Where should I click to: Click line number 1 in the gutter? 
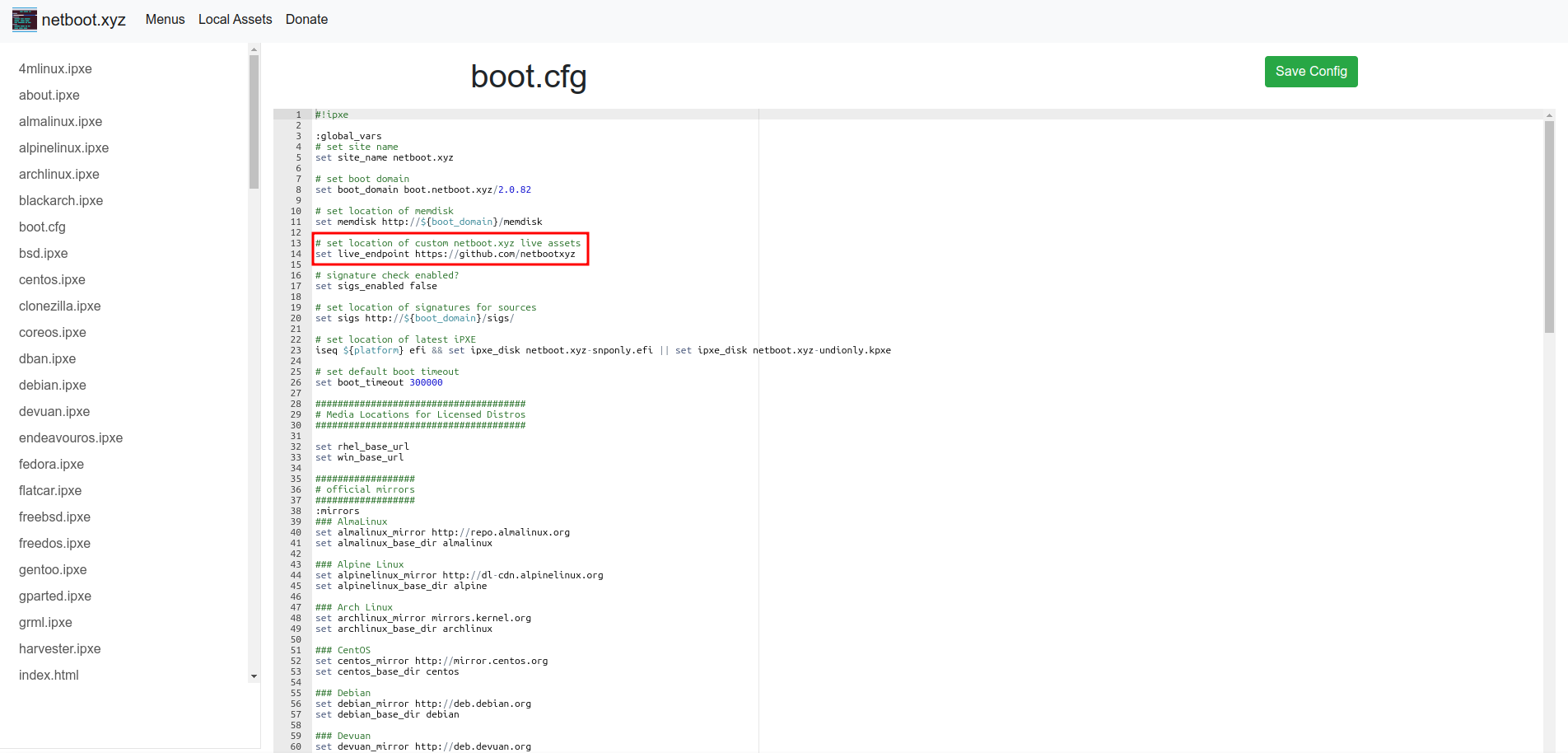point(298,115)
